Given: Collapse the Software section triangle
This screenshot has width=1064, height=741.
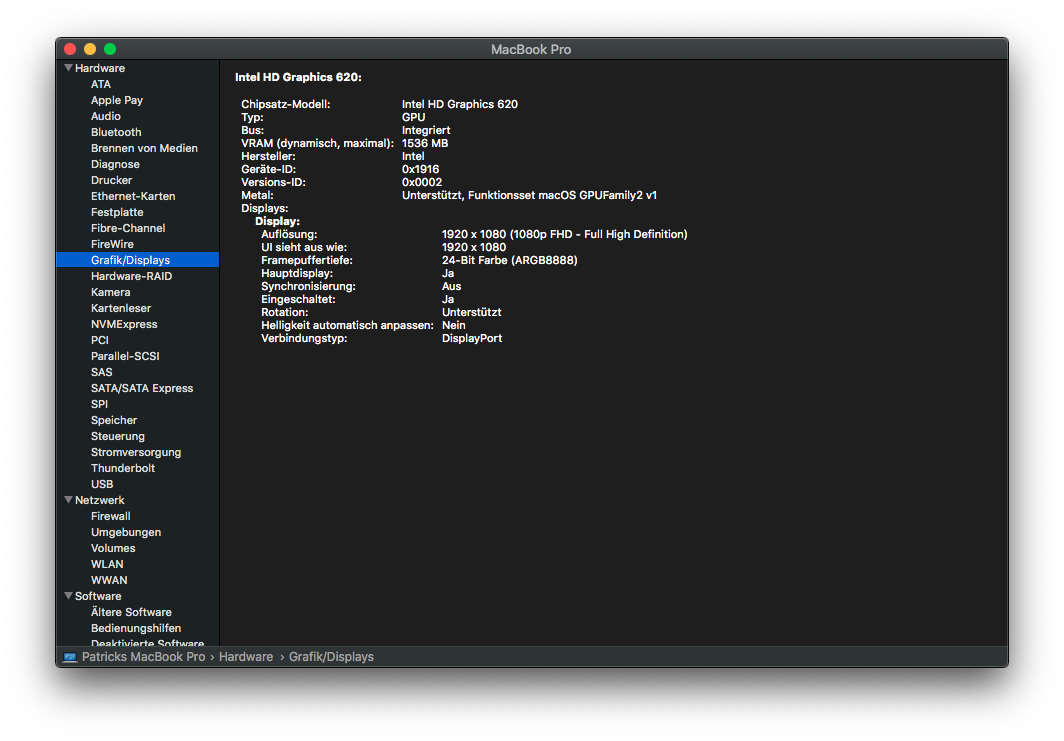Looking at the screenshot, I should click(x=68, y=596).
